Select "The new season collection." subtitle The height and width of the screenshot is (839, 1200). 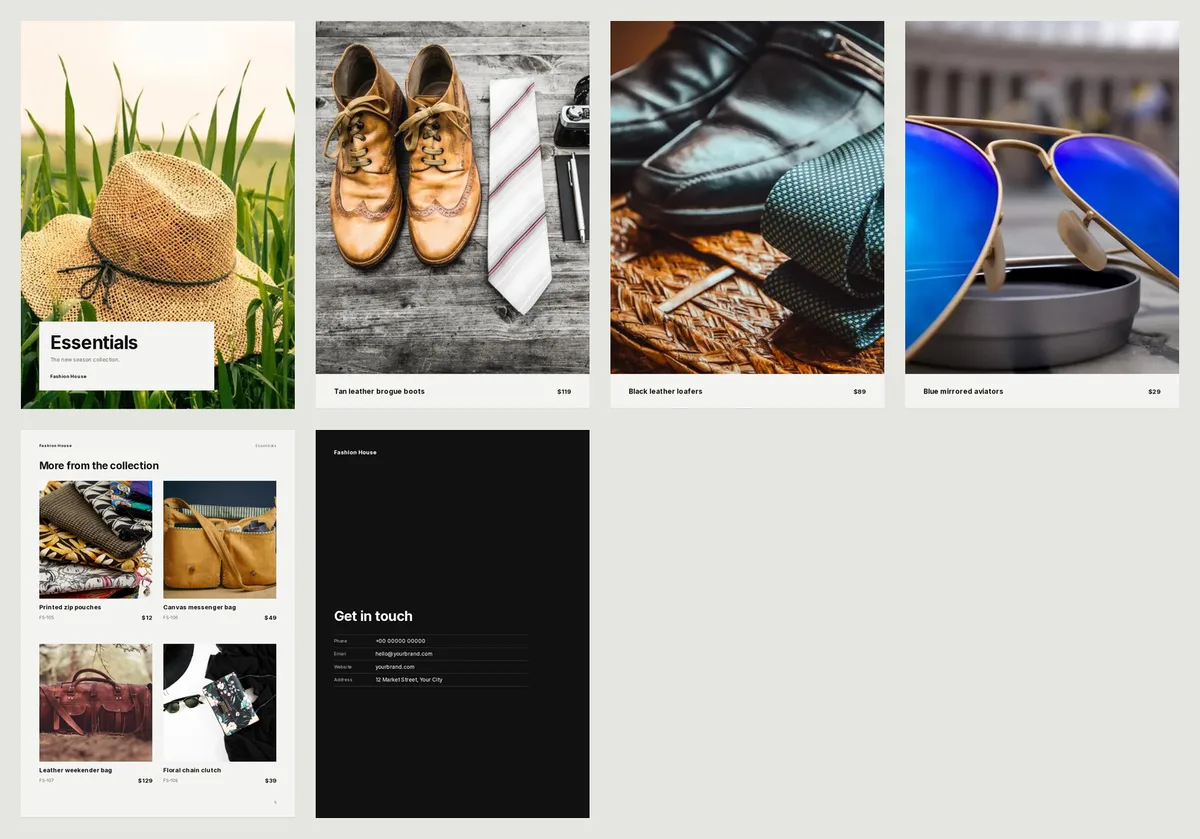click(85, 360)
